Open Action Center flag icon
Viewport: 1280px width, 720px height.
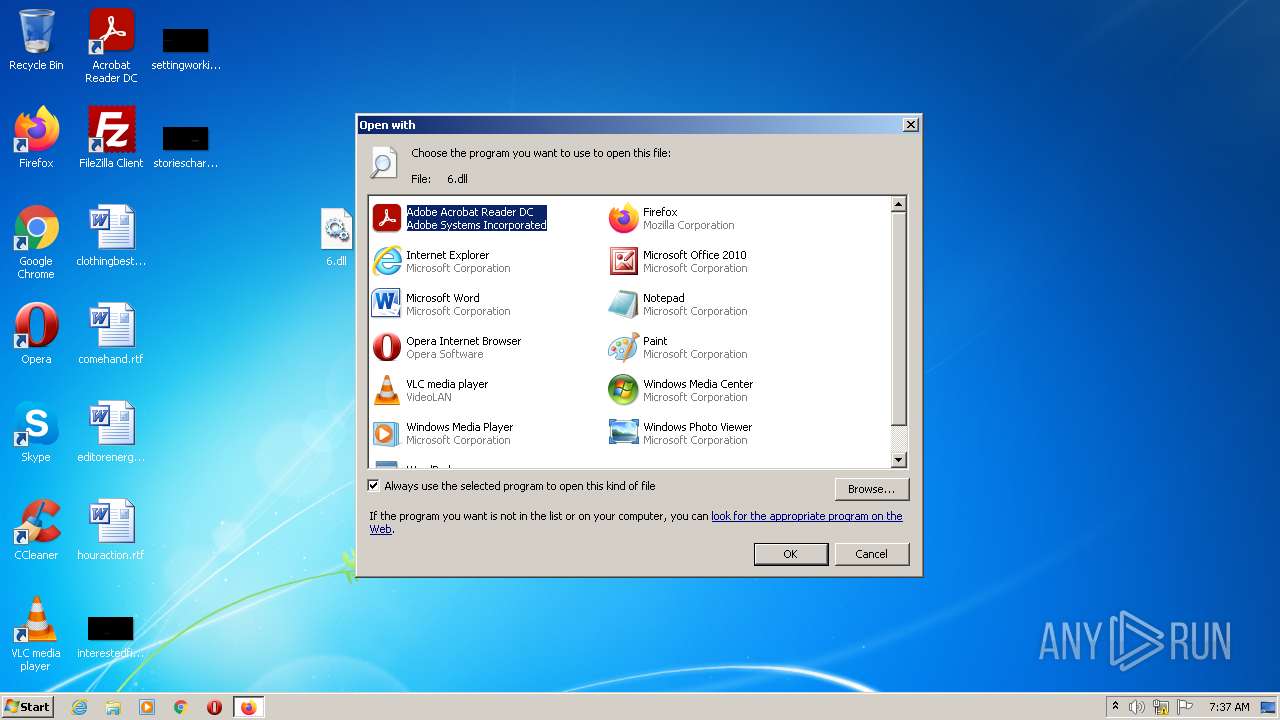pos(1185,707)
